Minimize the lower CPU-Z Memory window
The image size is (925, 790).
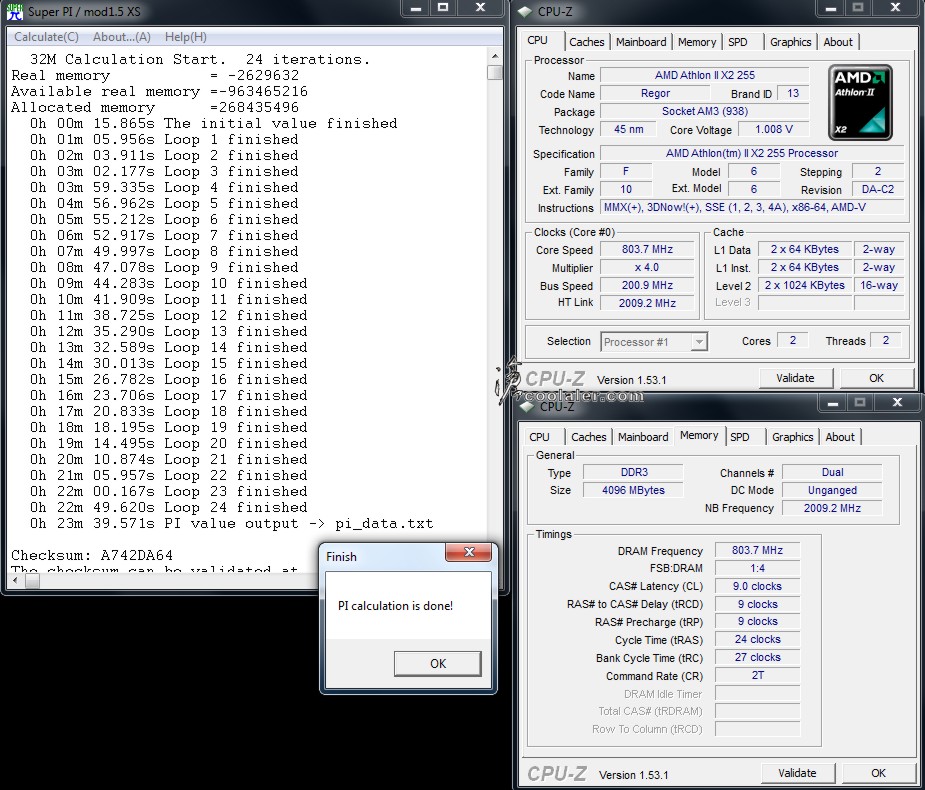pos(833,403)
